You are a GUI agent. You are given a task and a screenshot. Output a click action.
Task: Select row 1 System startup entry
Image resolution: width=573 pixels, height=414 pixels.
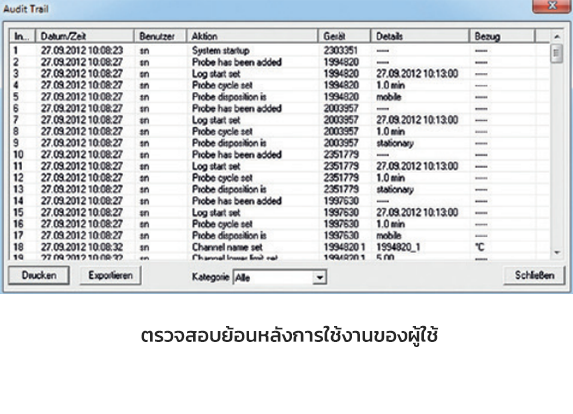[x=279, y=50]
